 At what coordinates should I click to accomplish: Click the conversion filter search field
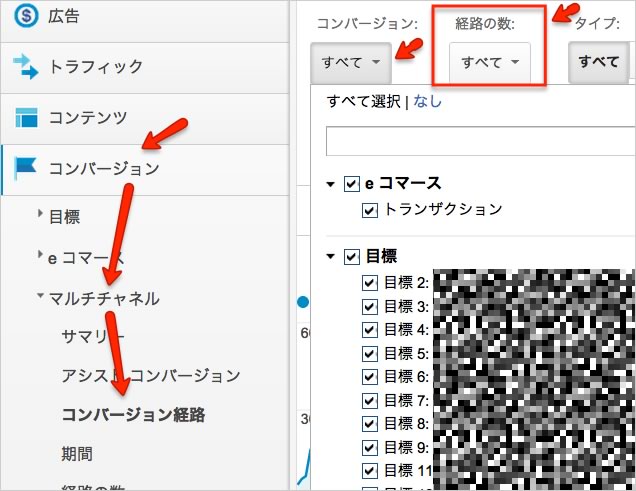tap(480, 141)
